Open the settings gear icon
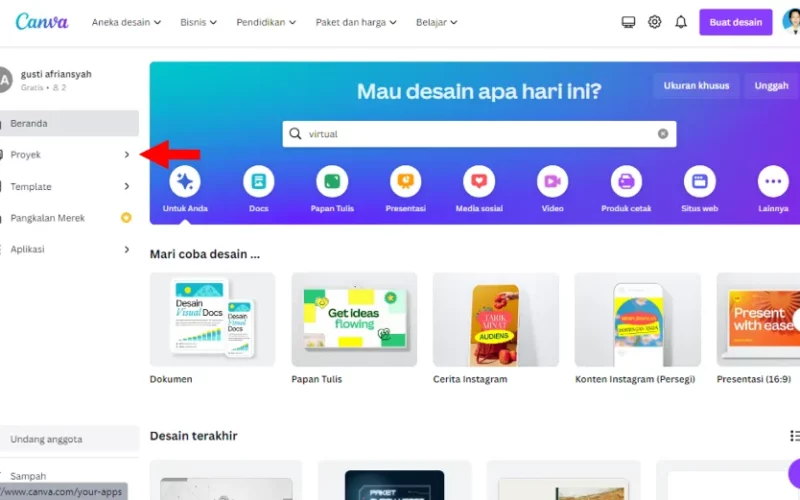The image size is (800, 500). (655, 22)
